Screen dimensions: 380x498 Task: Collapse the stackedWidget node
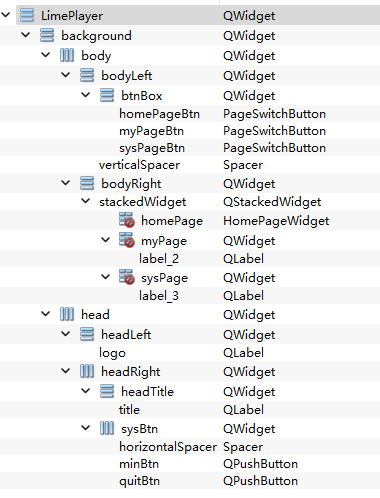[x=86, y=201]
